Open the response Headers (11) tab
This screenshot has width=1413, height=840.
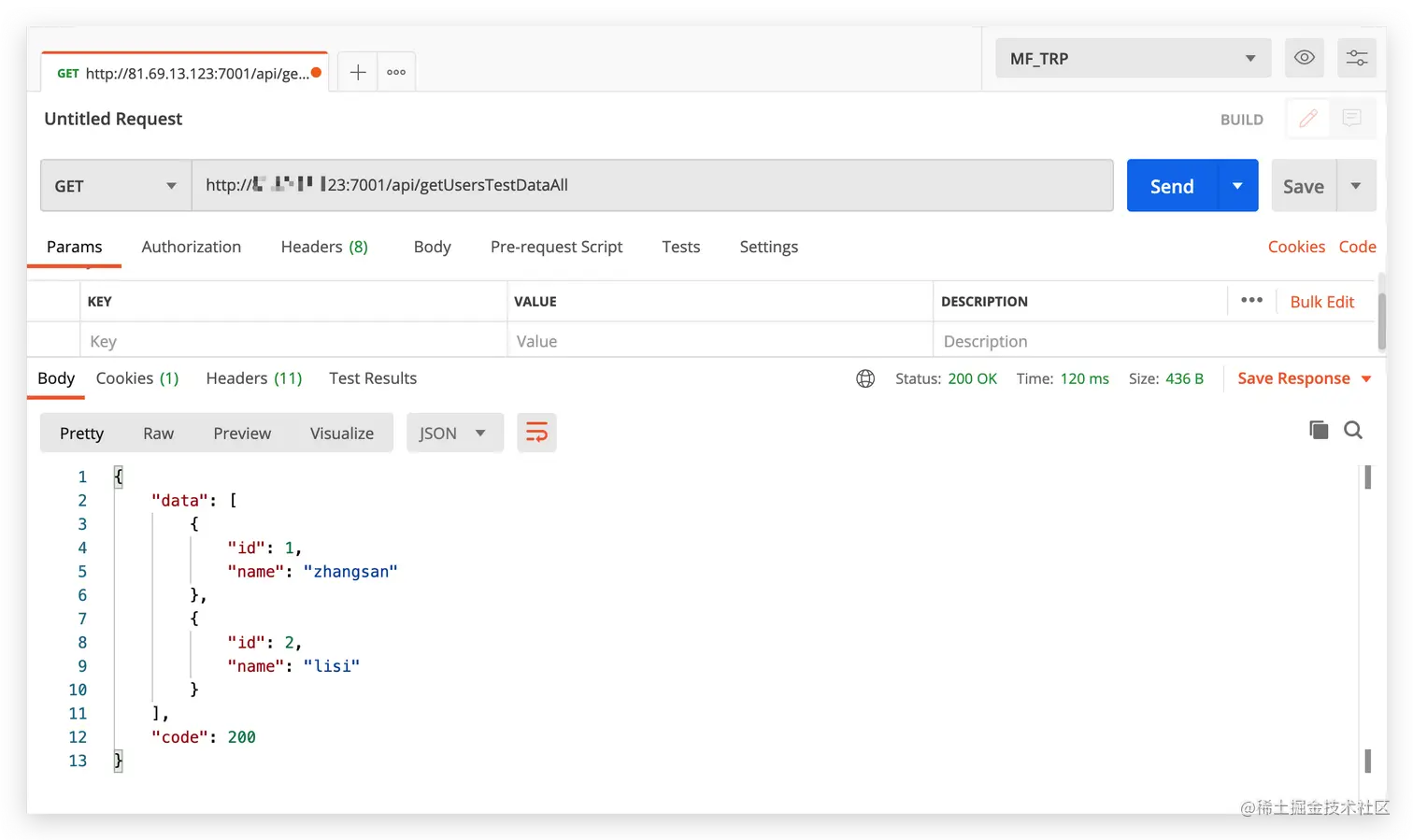[254, 378]
